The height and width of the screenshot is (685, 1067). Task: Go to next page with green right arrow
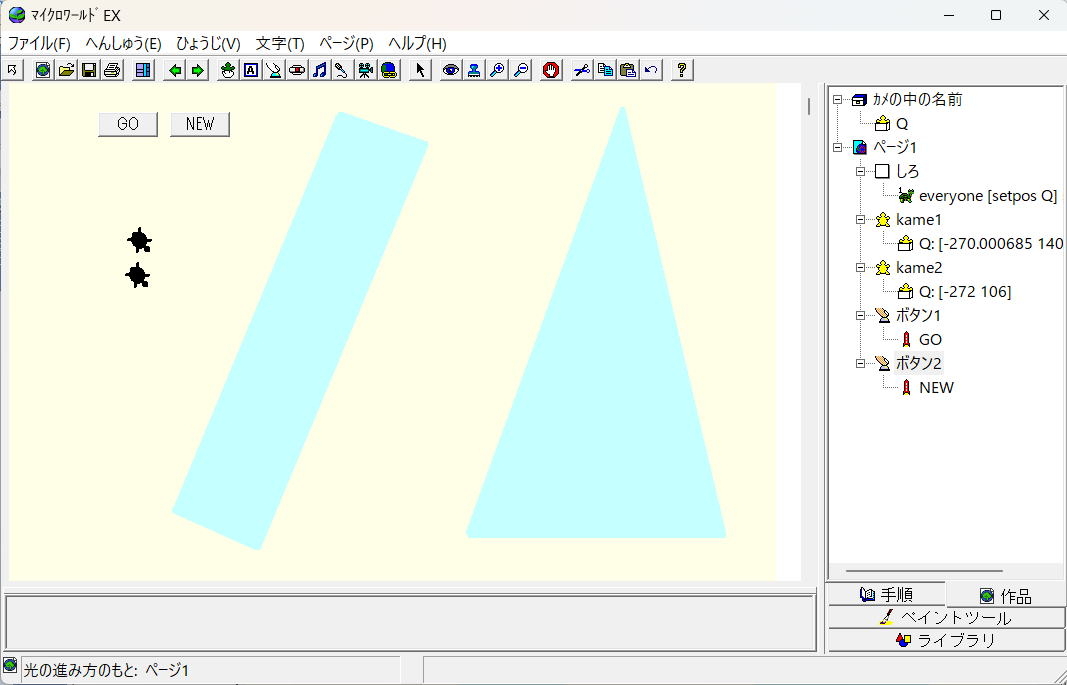[x=197, y=69]
